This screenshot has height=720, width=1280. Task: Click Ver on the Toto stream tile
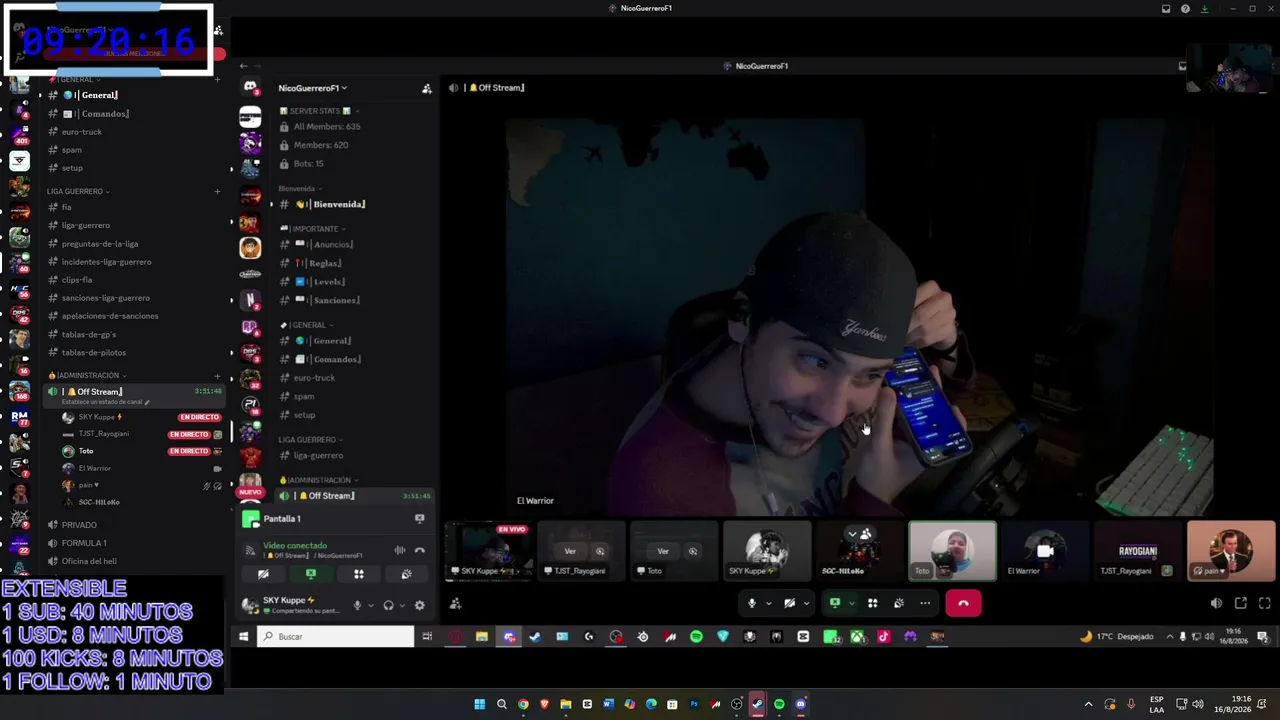[663, 551]
